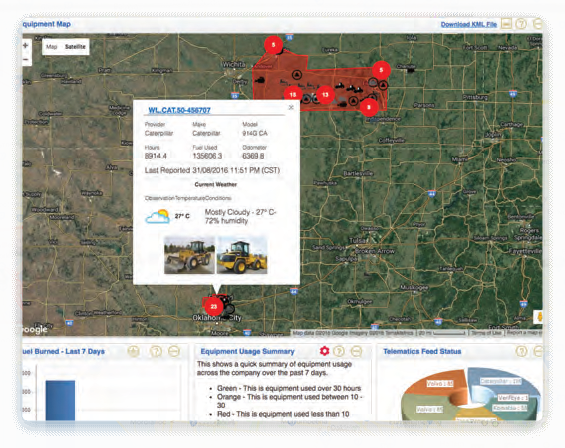Open the WL.CAT.50-456707 equipment link
The width and height of the screenshot is (565, 448).
pos(179,110)
